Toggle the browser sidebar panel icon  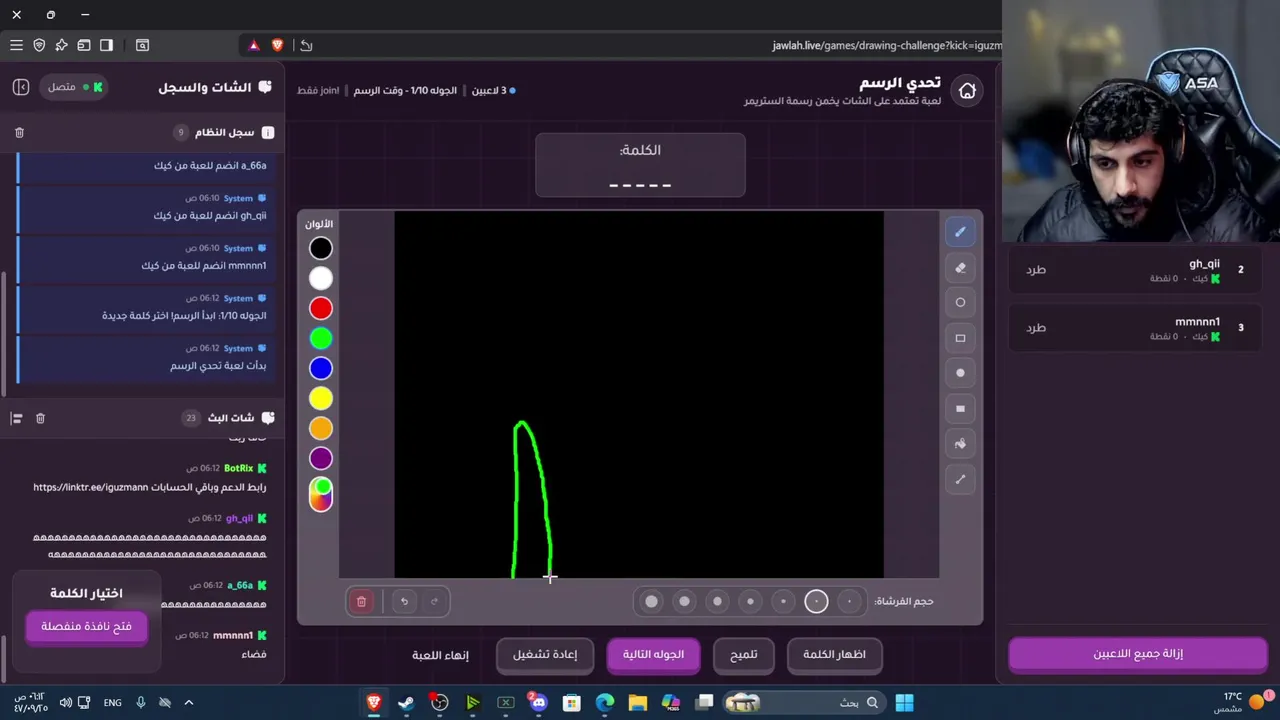(106, 45)
